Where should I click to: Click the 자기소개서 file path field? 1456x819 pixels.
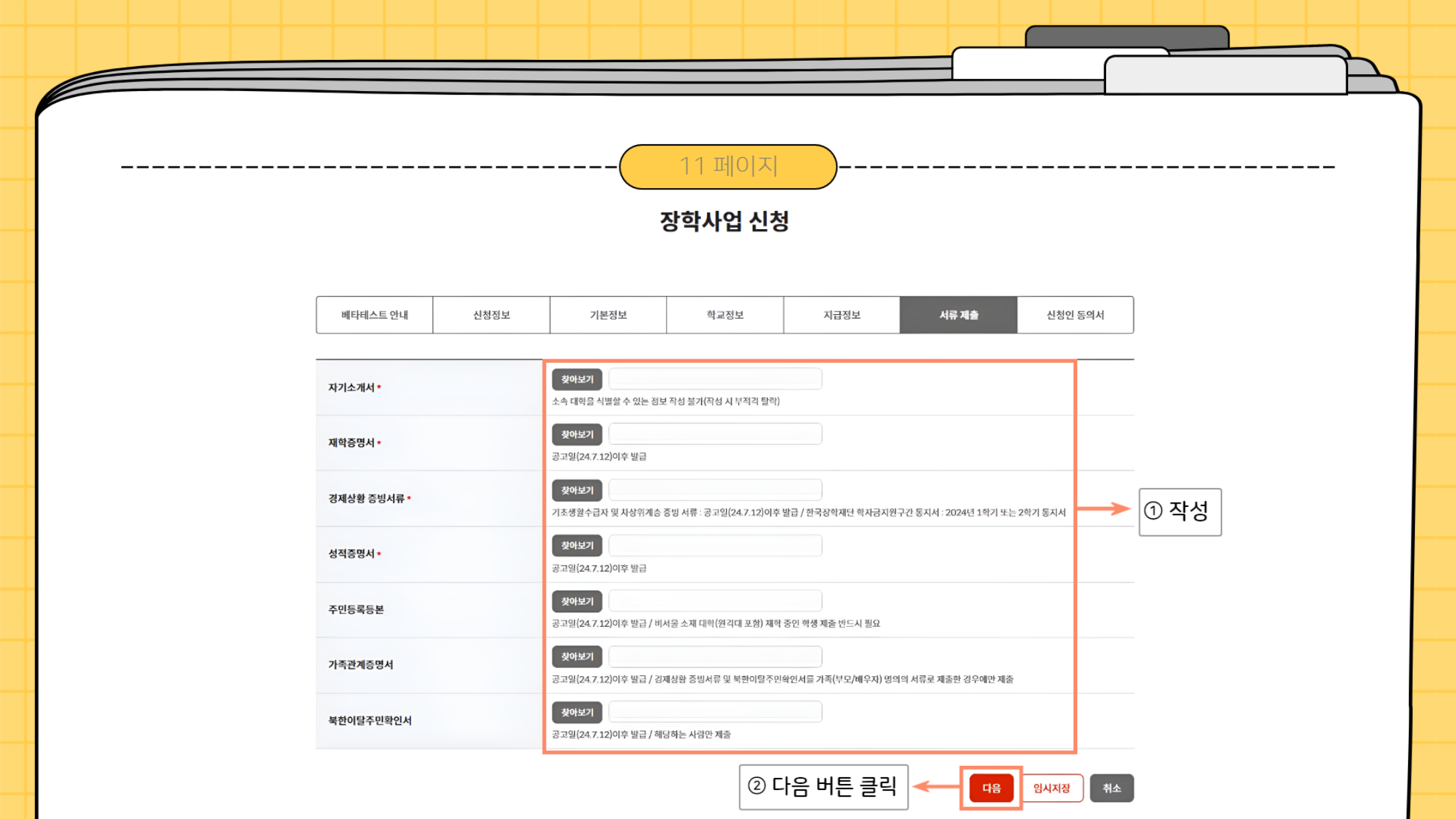click(x=715, y=379)
